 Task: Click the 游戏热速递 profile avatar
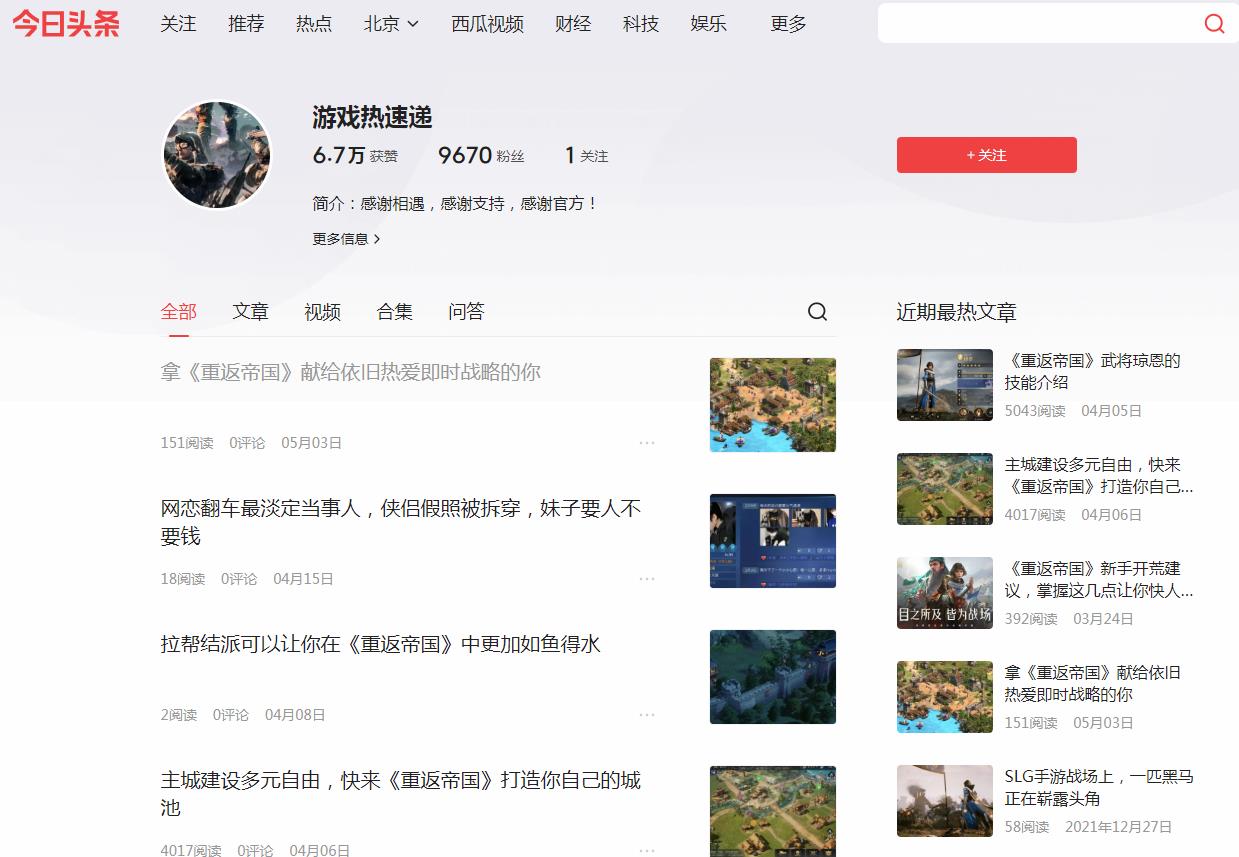coord(217,155)
